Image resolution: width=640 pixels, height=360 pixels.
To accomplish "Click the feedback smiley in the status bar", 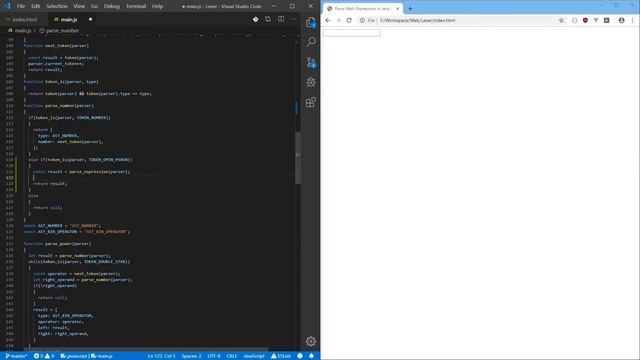I will [300, 356].
